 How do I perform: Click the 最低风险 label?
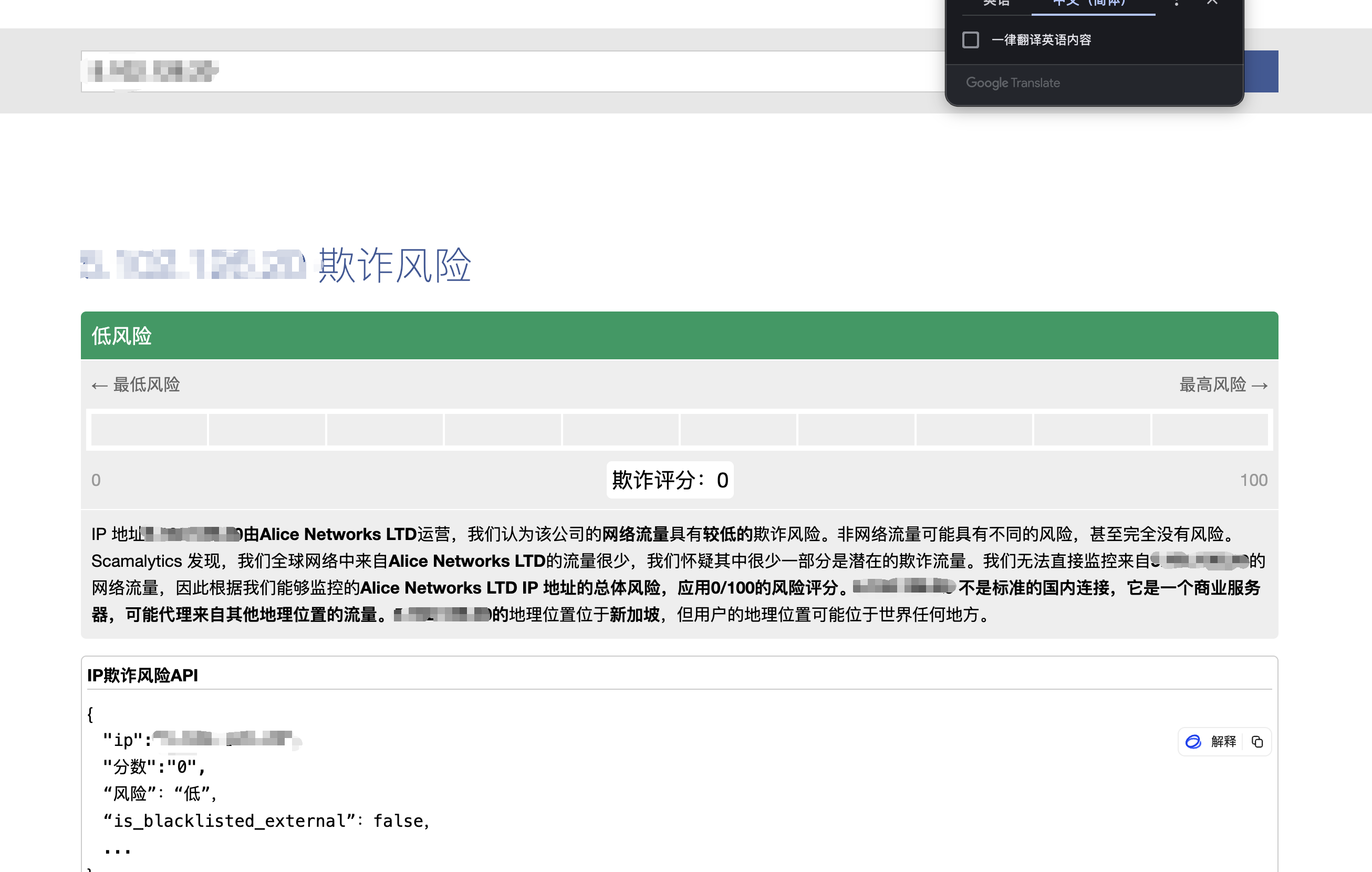tap(136, 385)
